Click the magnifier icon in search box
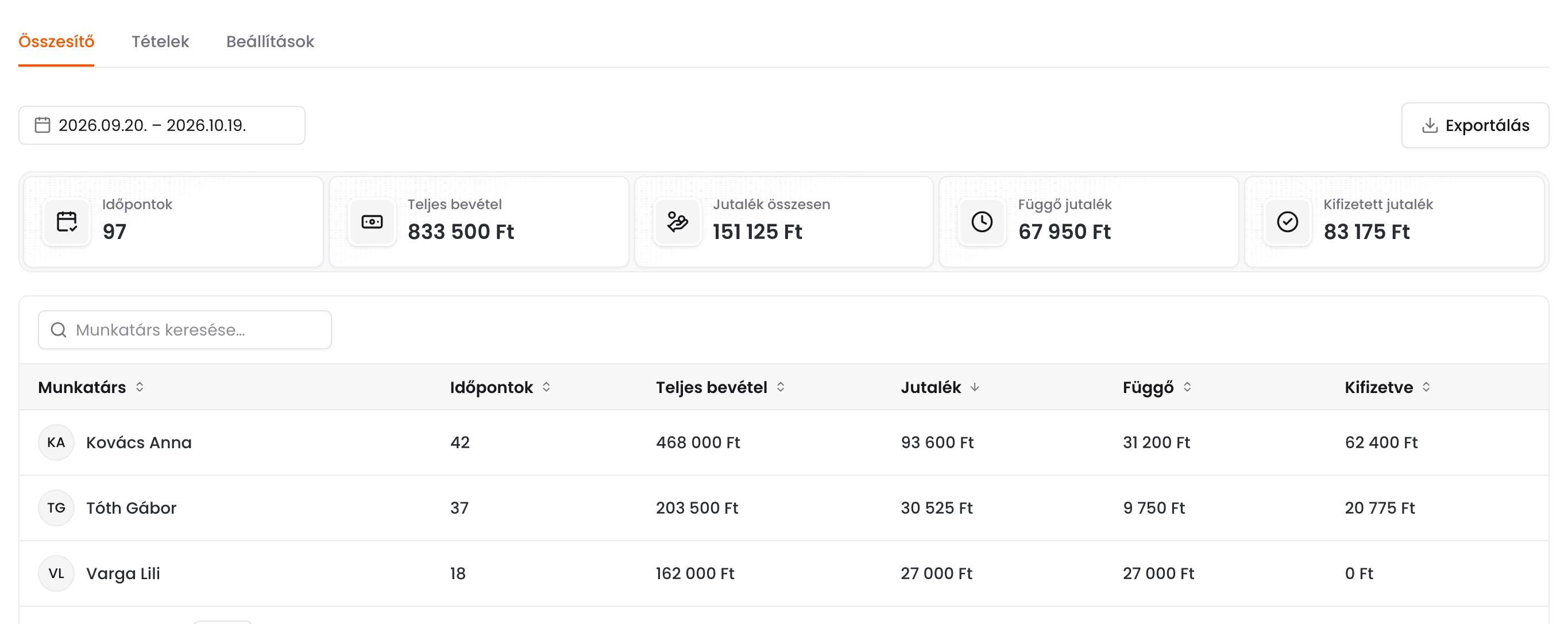 [x=59, y=330]
